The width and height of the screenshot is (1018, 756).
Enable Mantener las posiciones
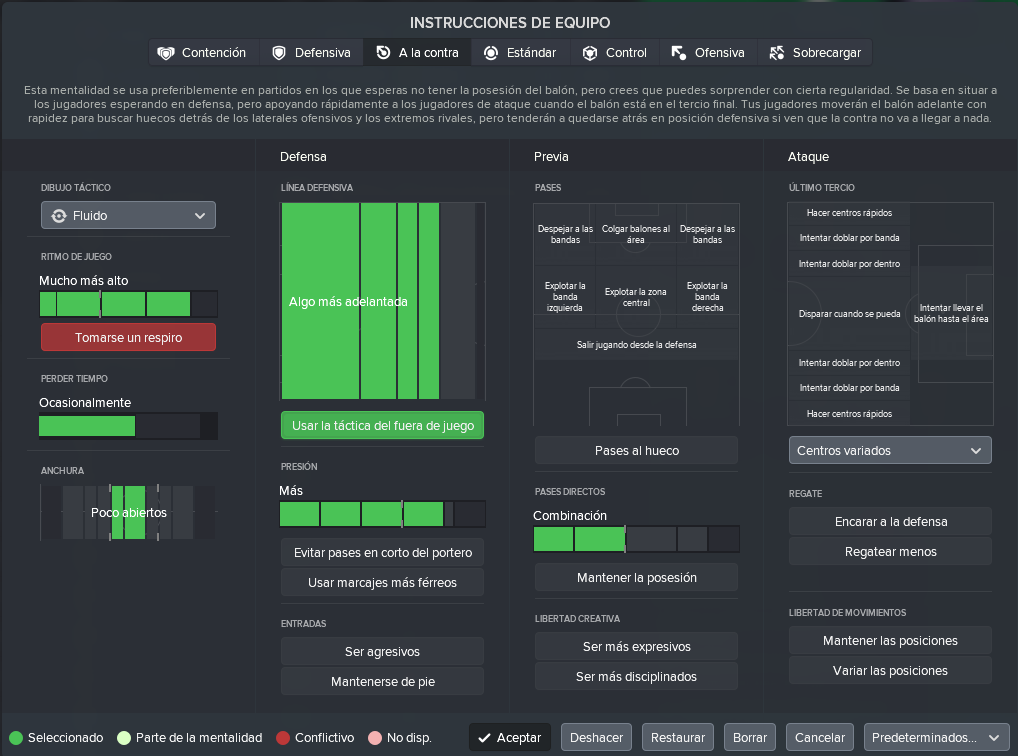click(890, 640)
